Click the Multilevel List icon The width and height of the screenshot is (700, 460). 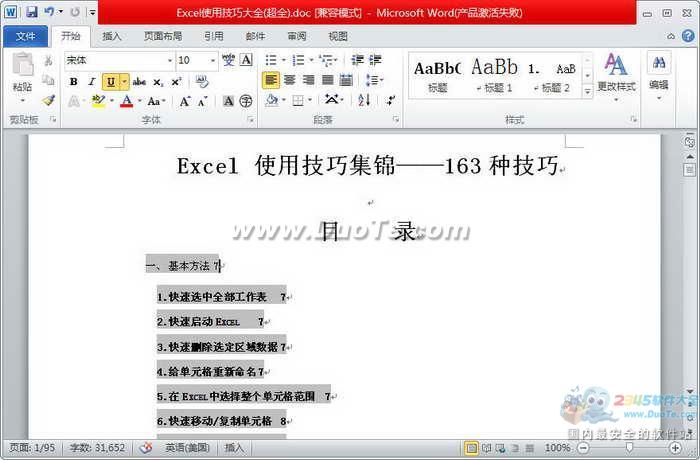point(327,60)
